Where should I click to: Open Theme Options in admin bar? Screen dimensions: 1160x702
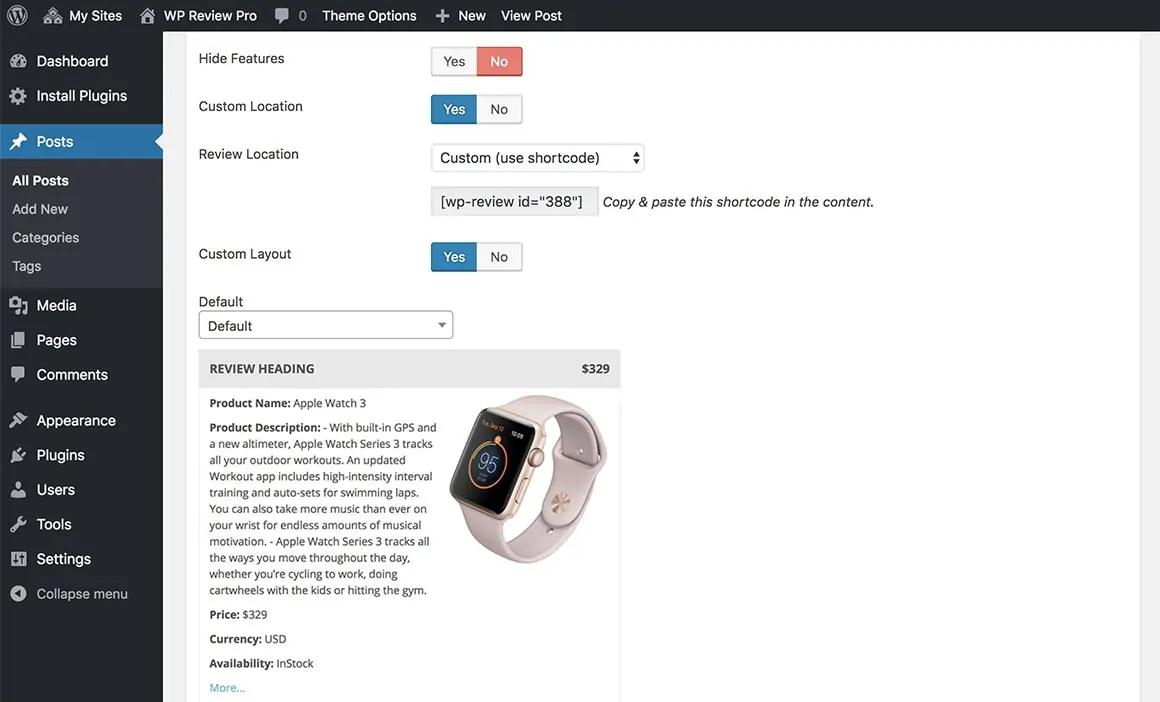pyautogui.click(x=369, y=16)
